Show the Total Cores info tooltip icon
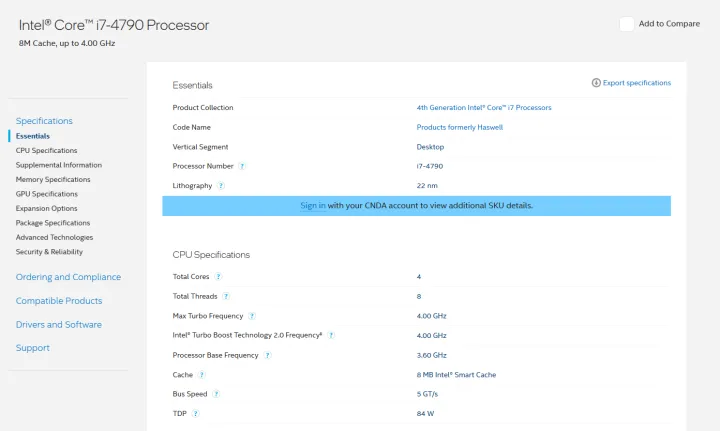 click(218, 276)
